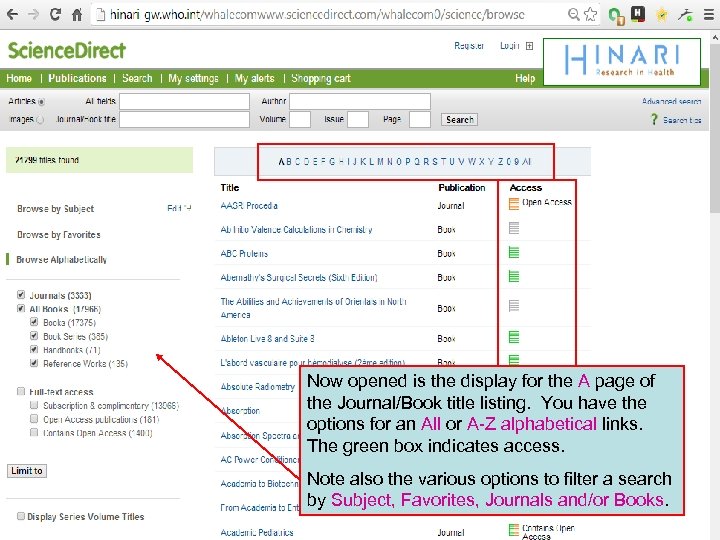Open My settings in the navigation bar
720x540 pixels.
pyautogui.click(x=193, y=79)
